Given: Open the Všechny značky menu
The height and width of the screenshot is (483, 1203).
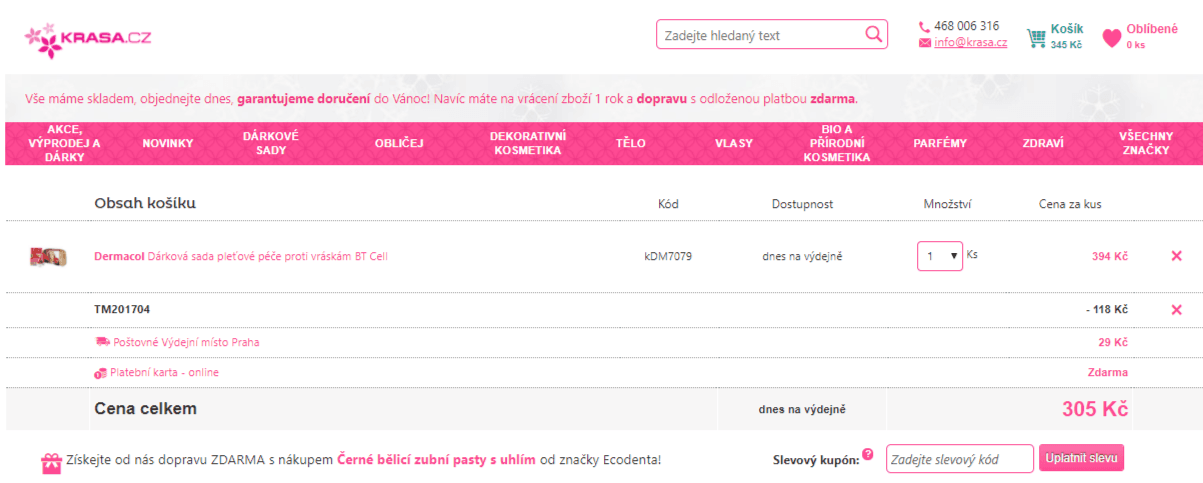Looking at the screenshot, I should [x=1145, y=143].
